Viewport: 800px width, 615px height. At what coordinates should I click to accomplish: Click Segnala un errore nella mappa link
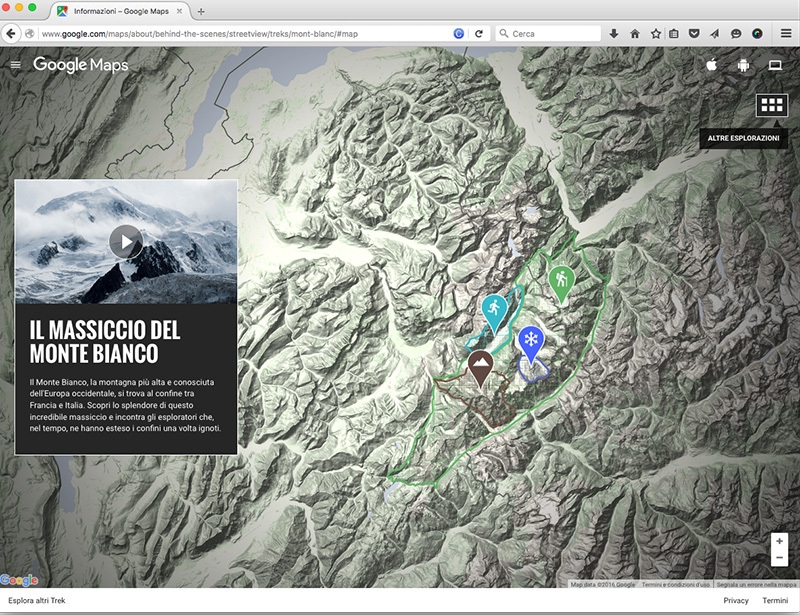point(756,584)
